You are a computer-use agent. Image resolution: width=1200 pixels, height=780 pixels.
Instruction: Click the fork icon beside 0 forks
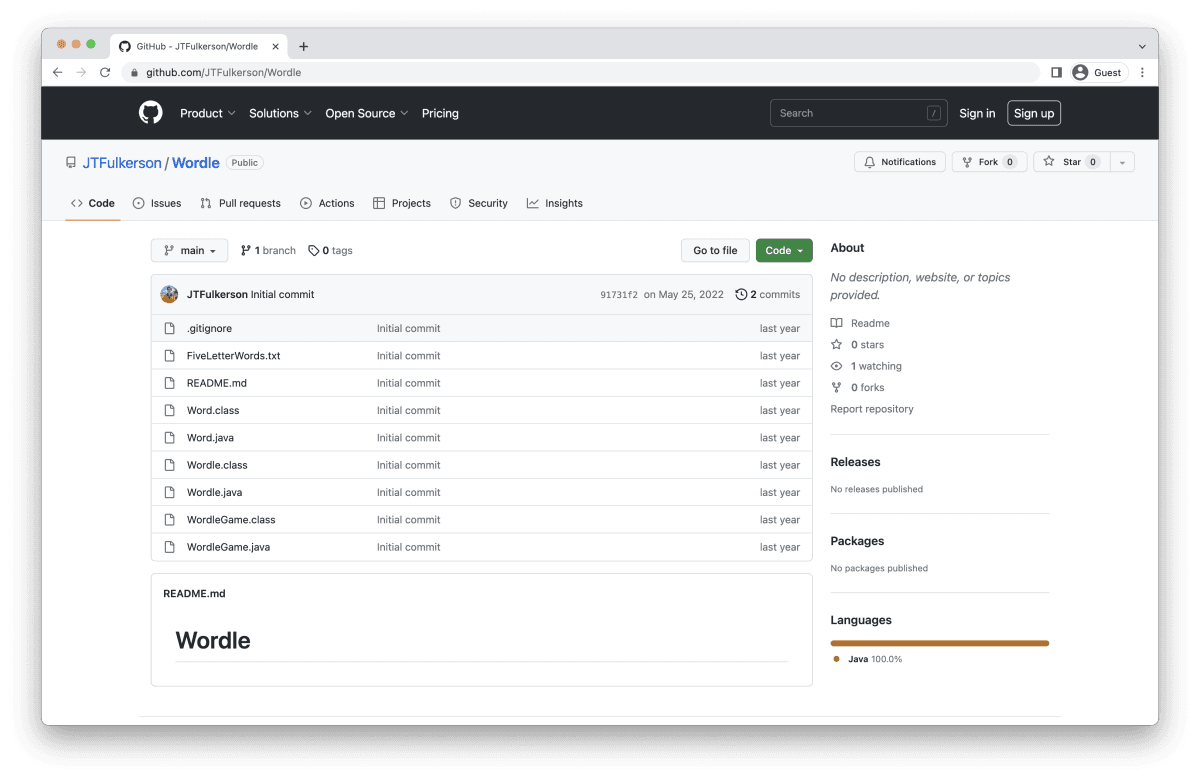tap(837, 387)
